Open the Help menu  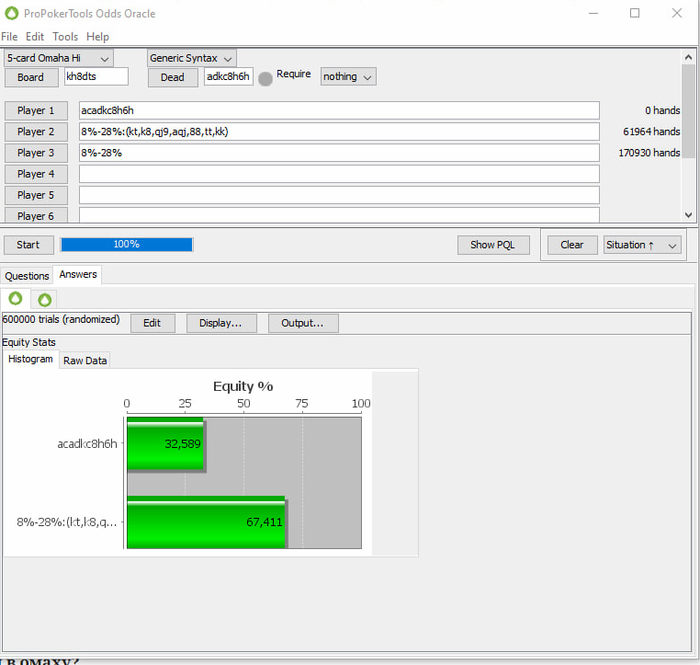[x=98, y=37]
